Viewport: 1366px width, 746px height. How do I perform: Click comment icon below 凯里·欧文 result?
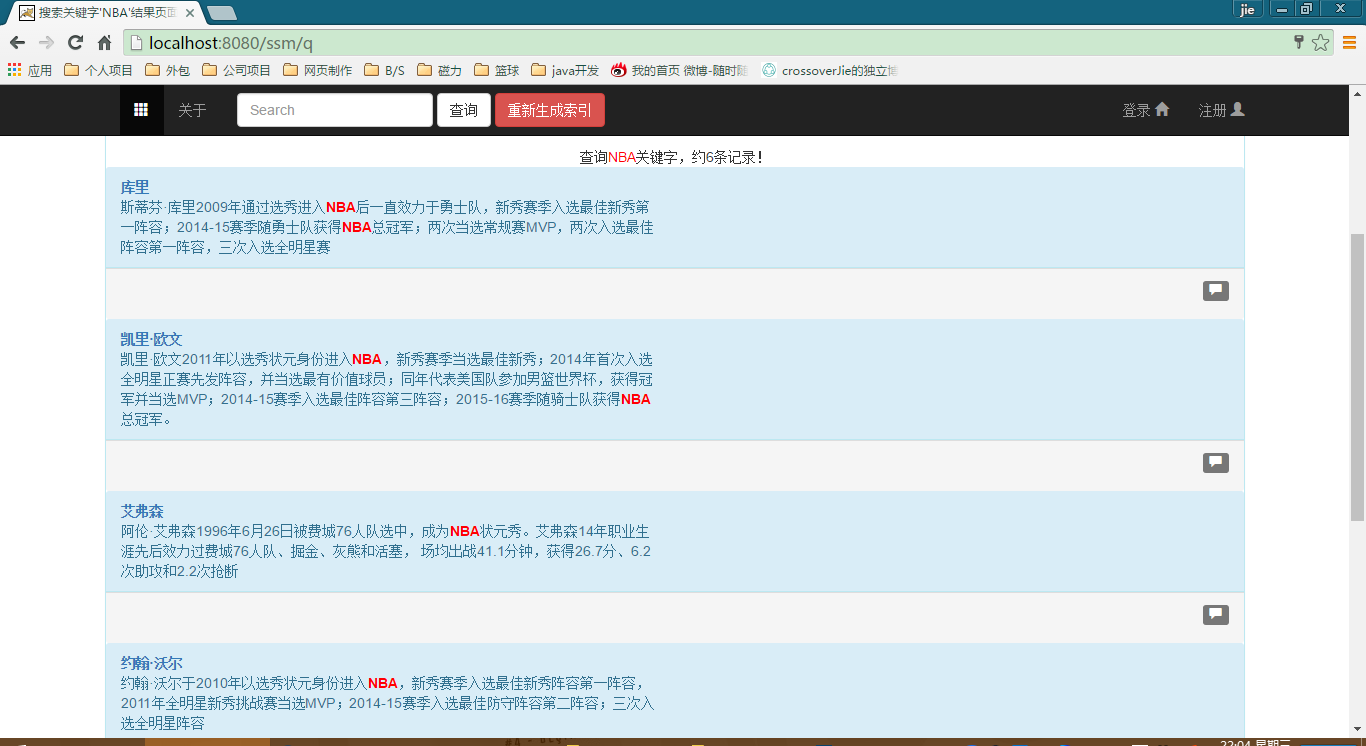coord(1216,463)
